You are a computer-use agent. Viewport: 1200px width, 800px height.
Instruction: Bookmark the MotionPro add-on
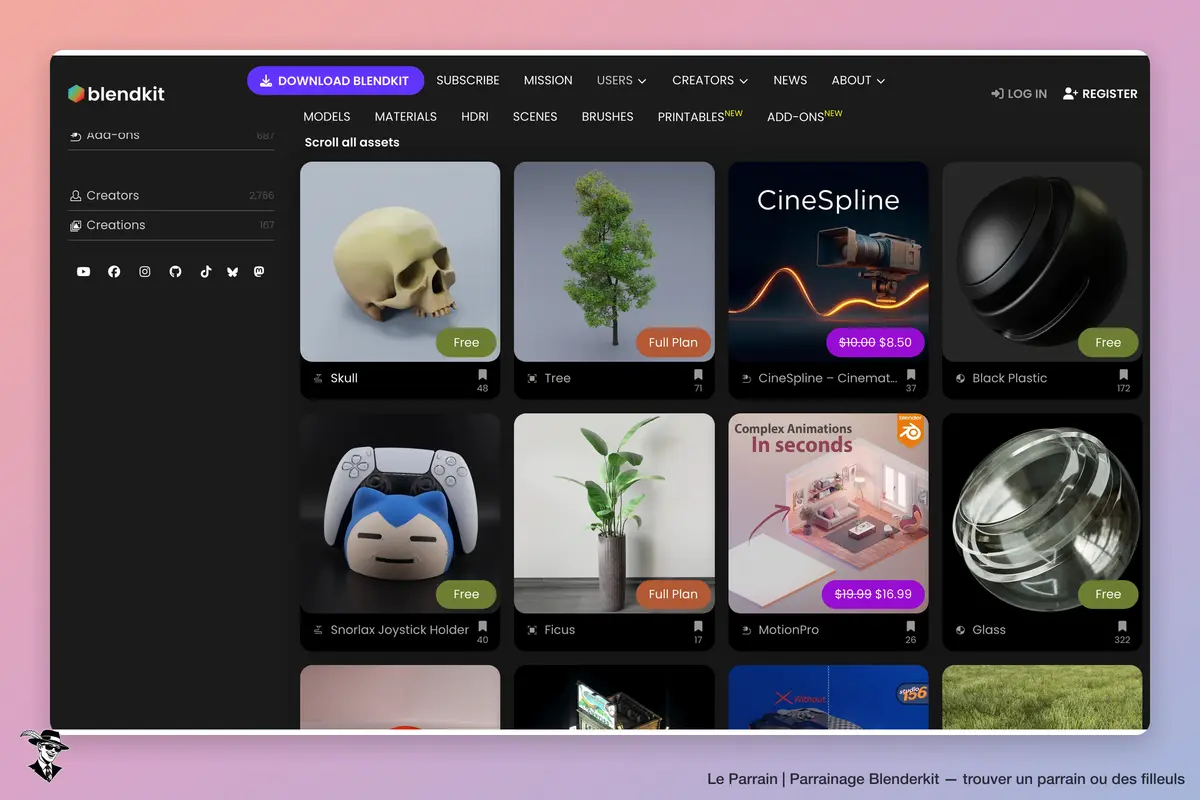[911, 628]
